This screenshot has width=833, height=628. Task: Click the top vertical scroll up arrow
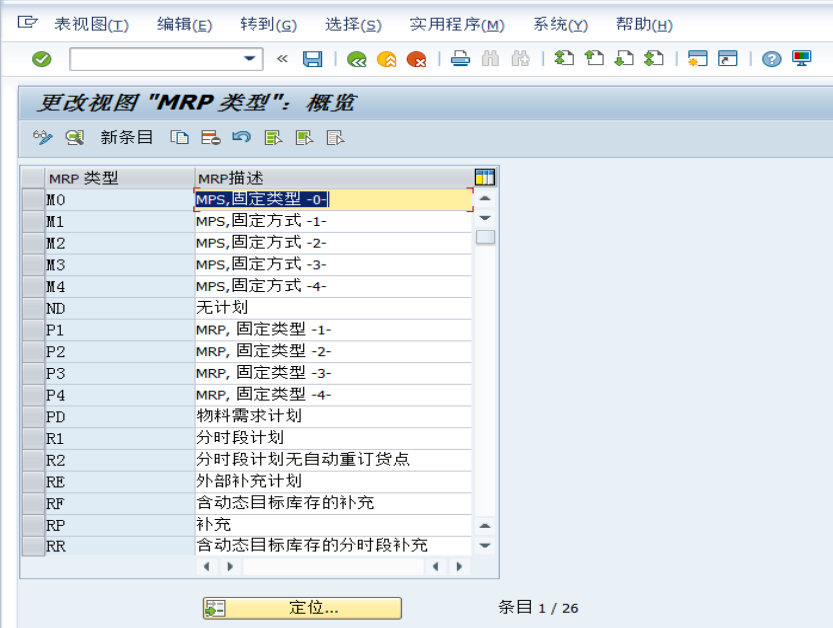484,199
